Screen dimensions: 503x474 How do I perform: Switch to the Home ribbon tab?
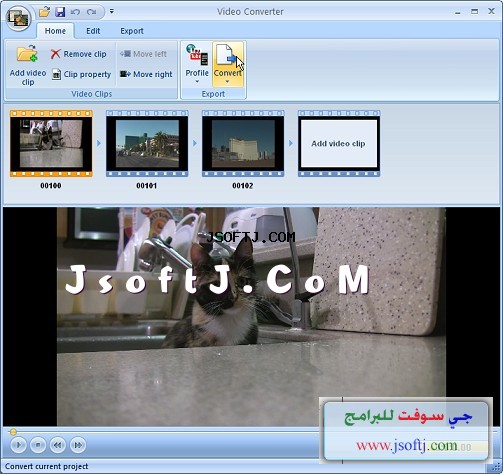tap(55, 31)
